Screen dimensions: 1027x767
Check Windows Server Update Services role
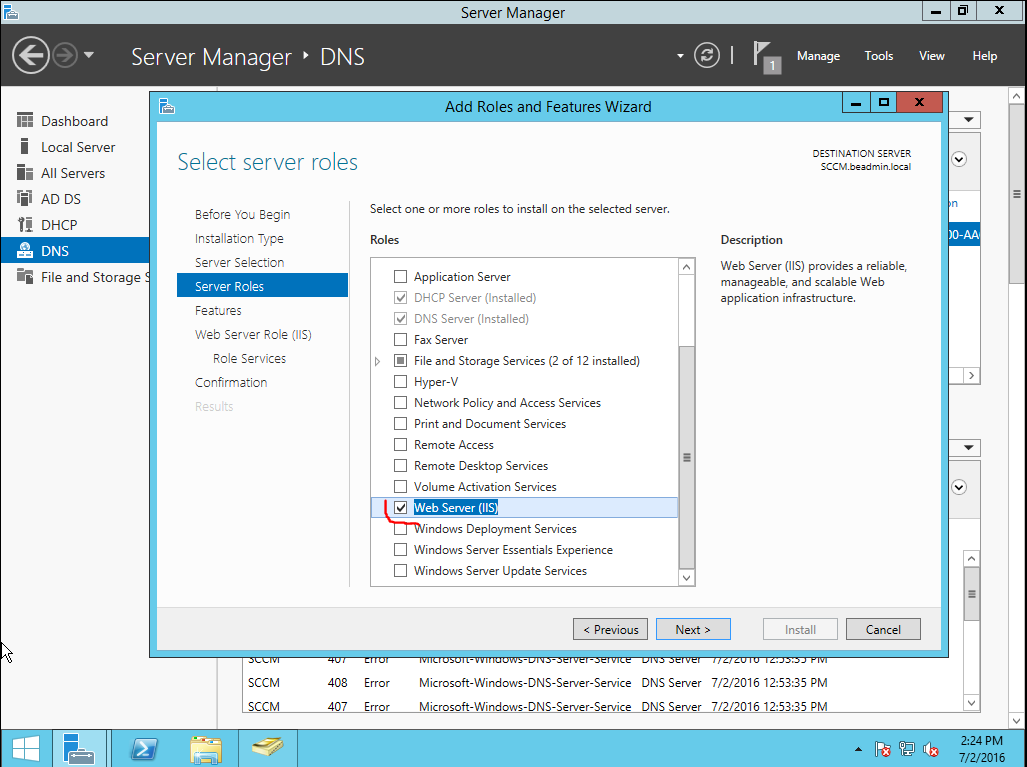point(400,571)
